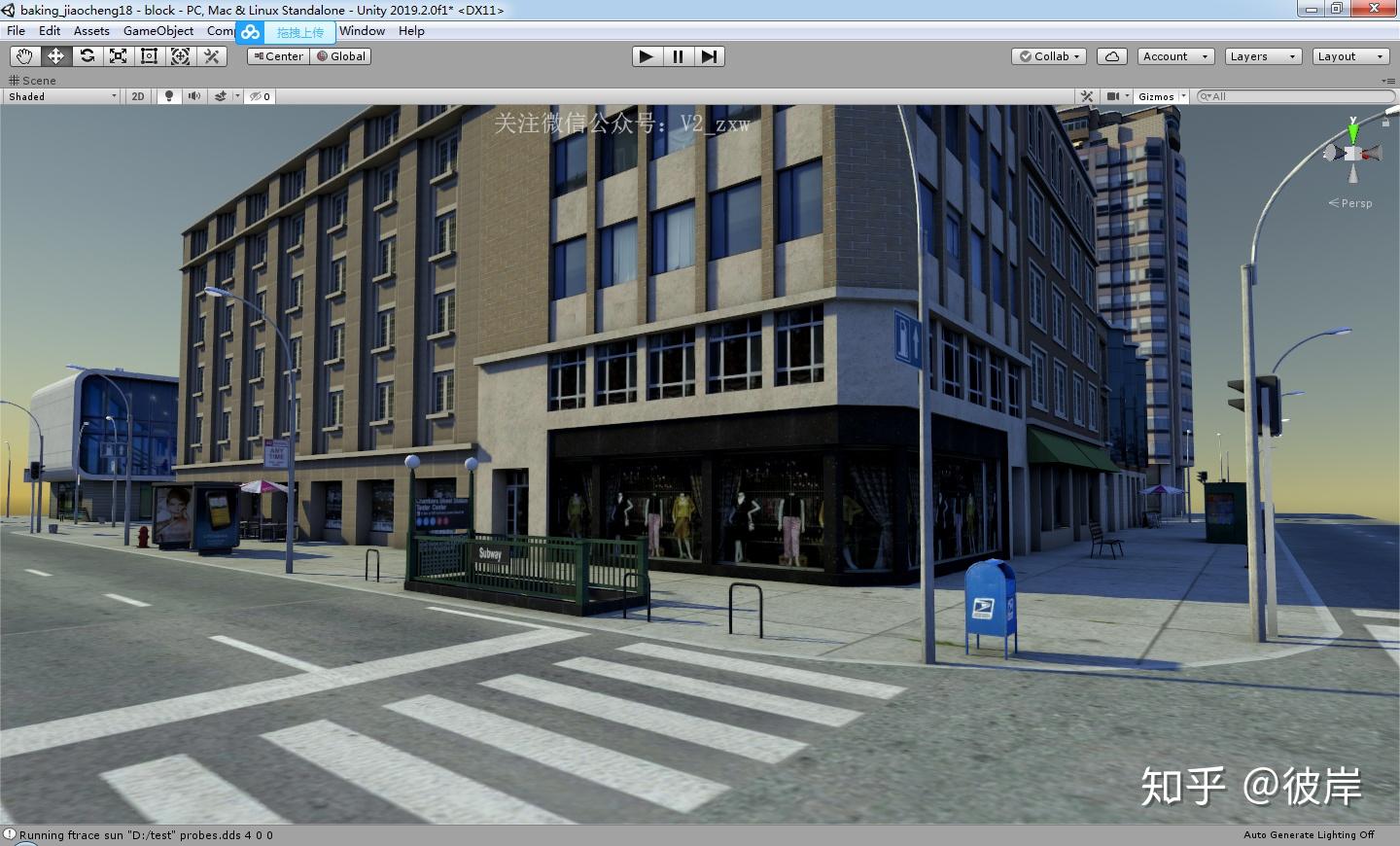Switch to the Scene tab
The image size is (1400, 846).
32,81
